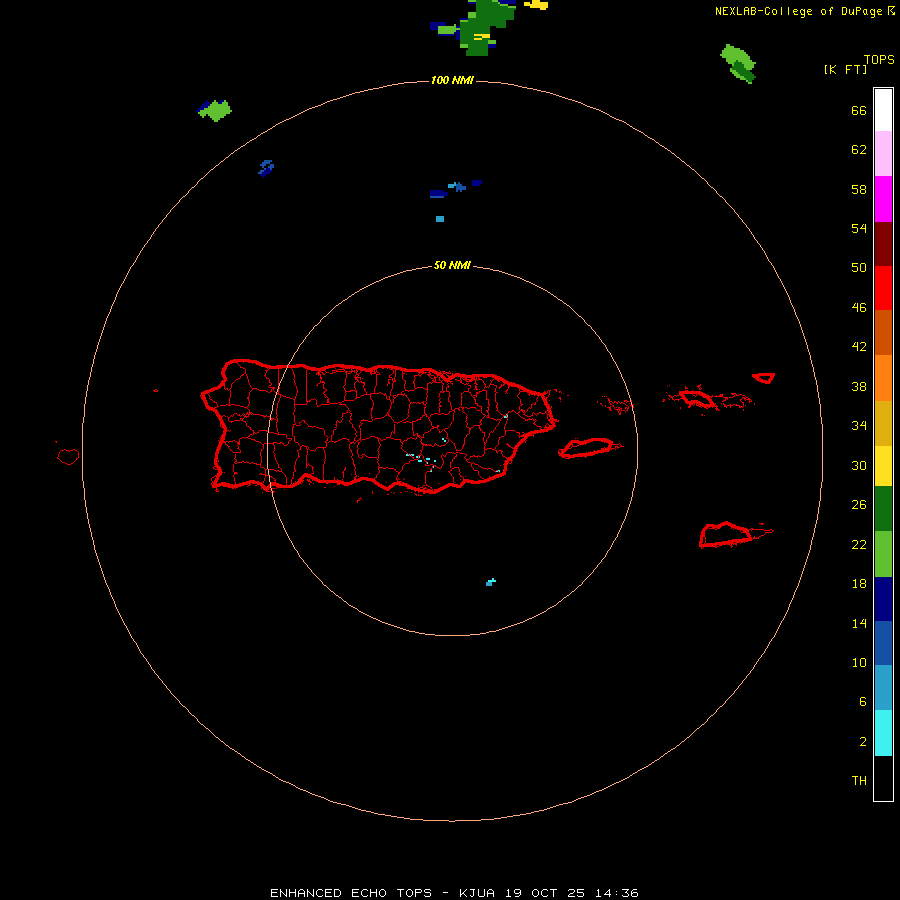900x900 pixels.
Task: Click the '[K FT]' units label
Action: pos(845,69)
